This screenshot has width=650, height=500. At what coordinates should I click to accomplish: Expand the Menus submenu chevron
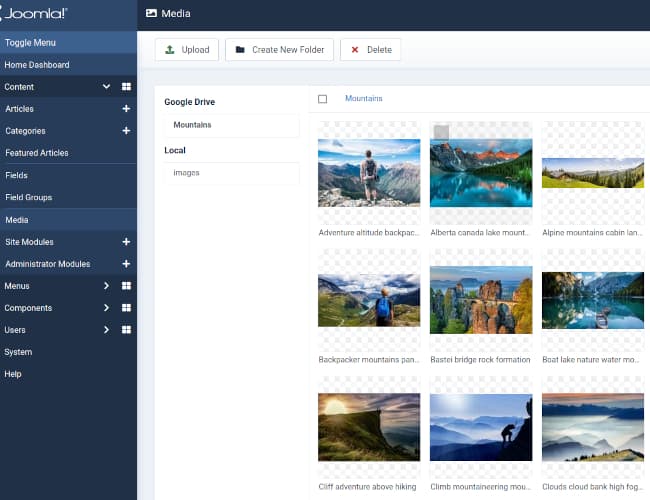106,286
